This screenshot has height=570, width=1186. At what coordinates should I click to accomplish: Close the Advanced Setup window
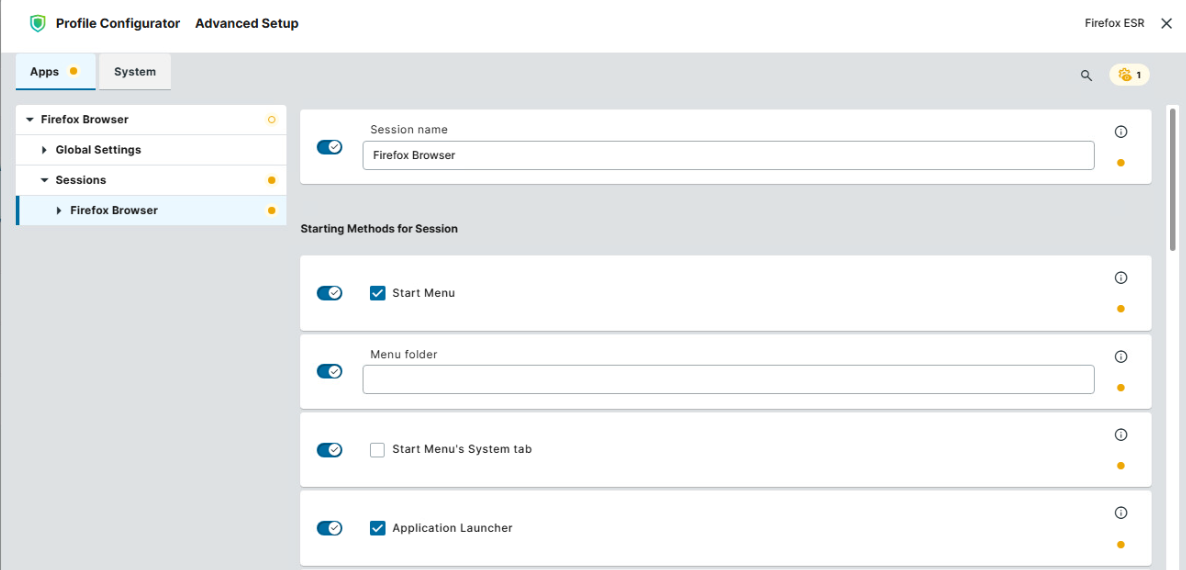tap(1166, 23)
